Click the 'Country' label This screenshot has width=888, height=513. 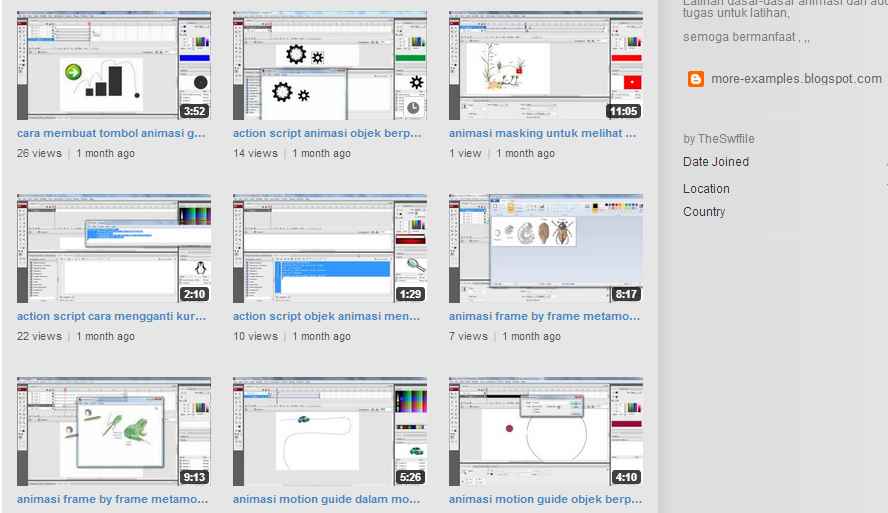703,211
